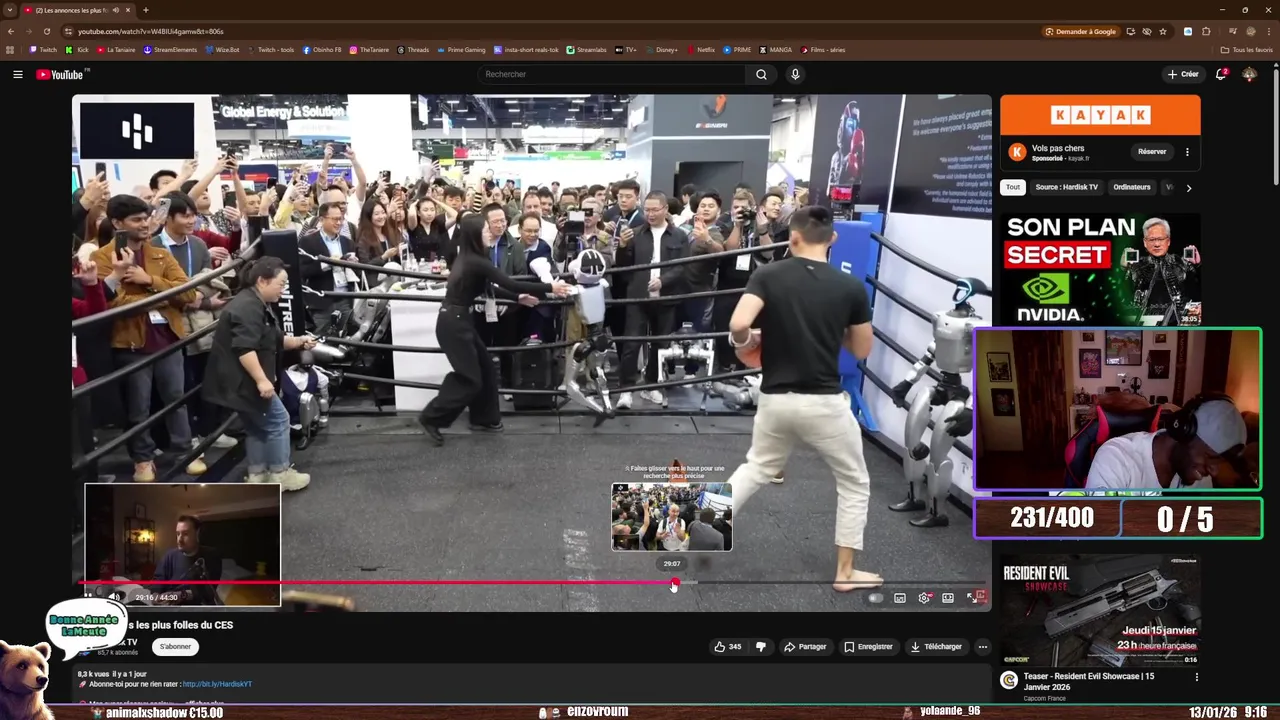
Task: Open the StreamElements bookmark
Action: tap(171, 50)
